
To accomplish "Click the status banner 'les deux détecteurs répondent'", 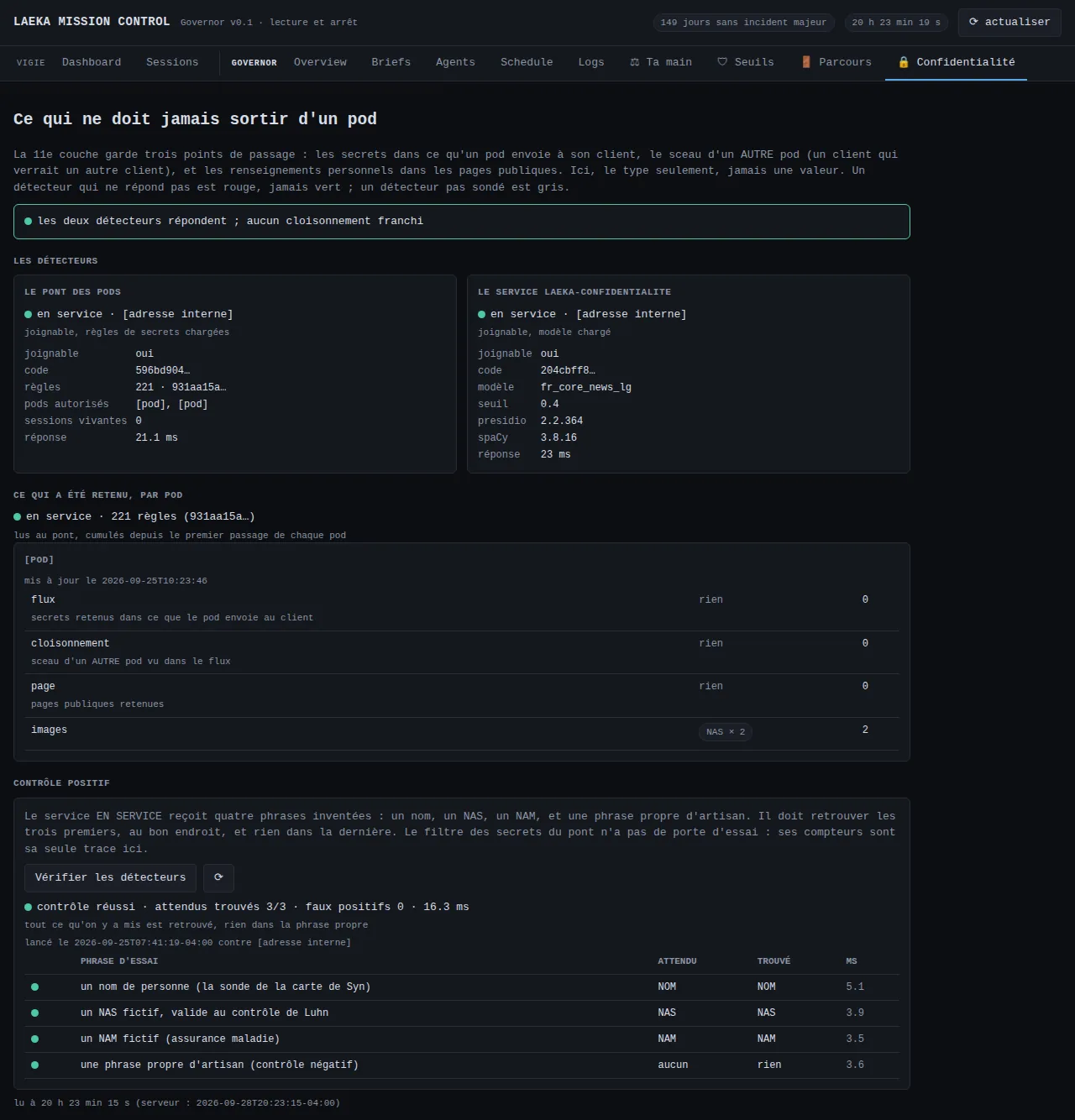I will click(x=462, y=222).
